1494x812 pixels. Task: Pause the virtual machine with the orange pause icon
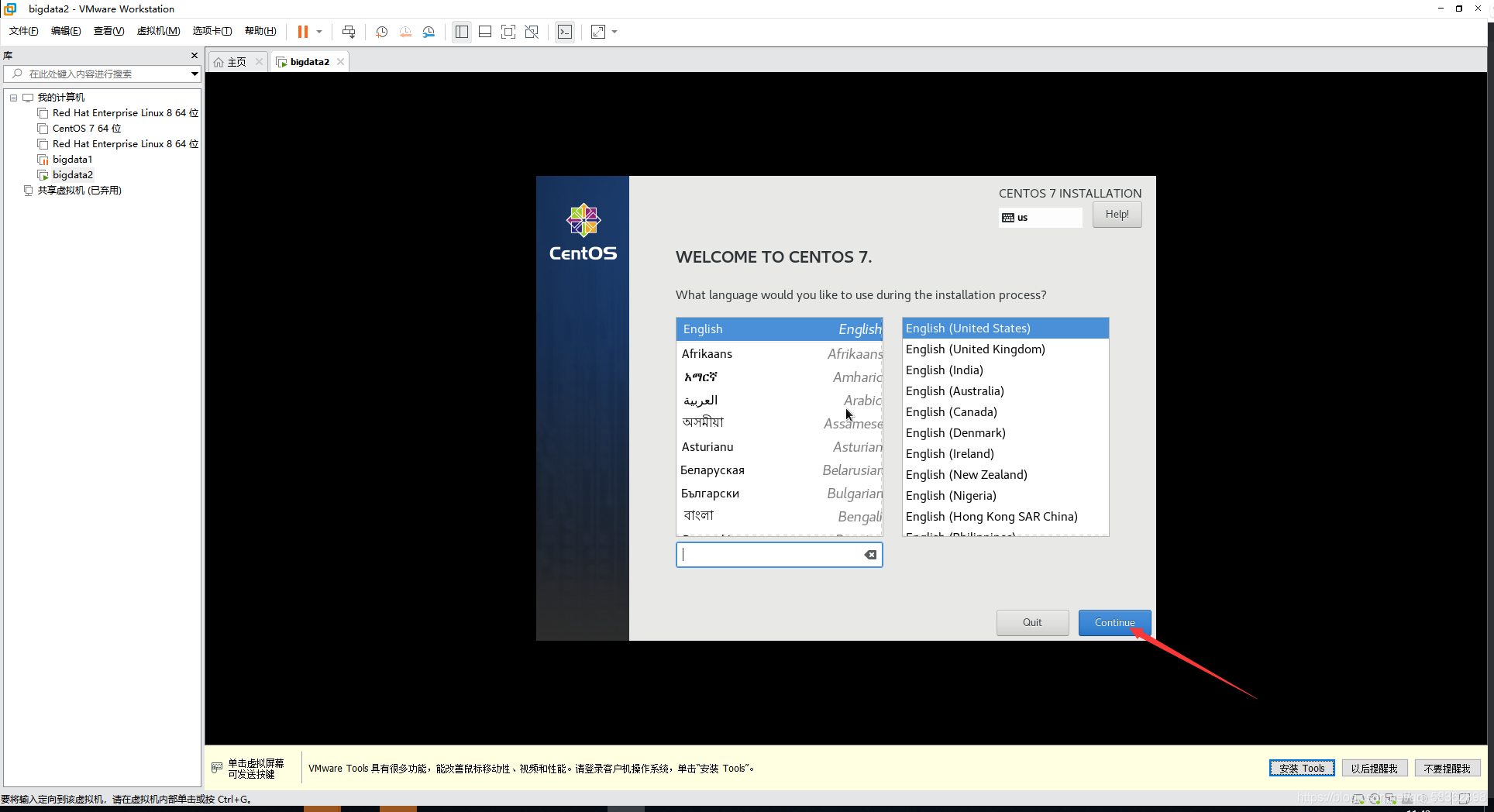tap(303, 32)
